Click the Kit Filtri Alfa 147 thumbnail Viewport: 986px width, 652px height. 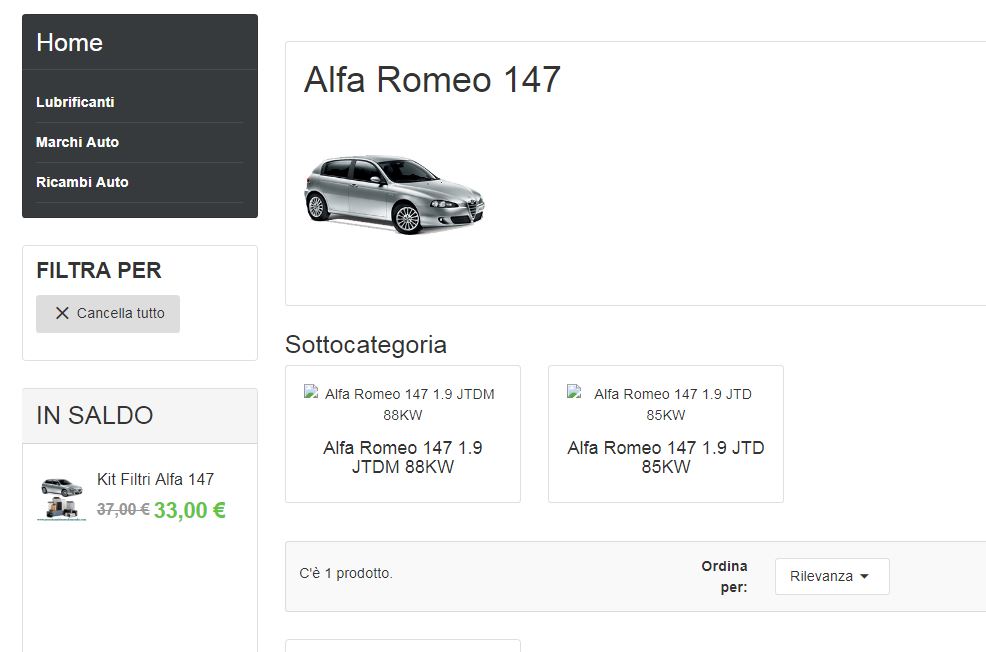(62, 499)
